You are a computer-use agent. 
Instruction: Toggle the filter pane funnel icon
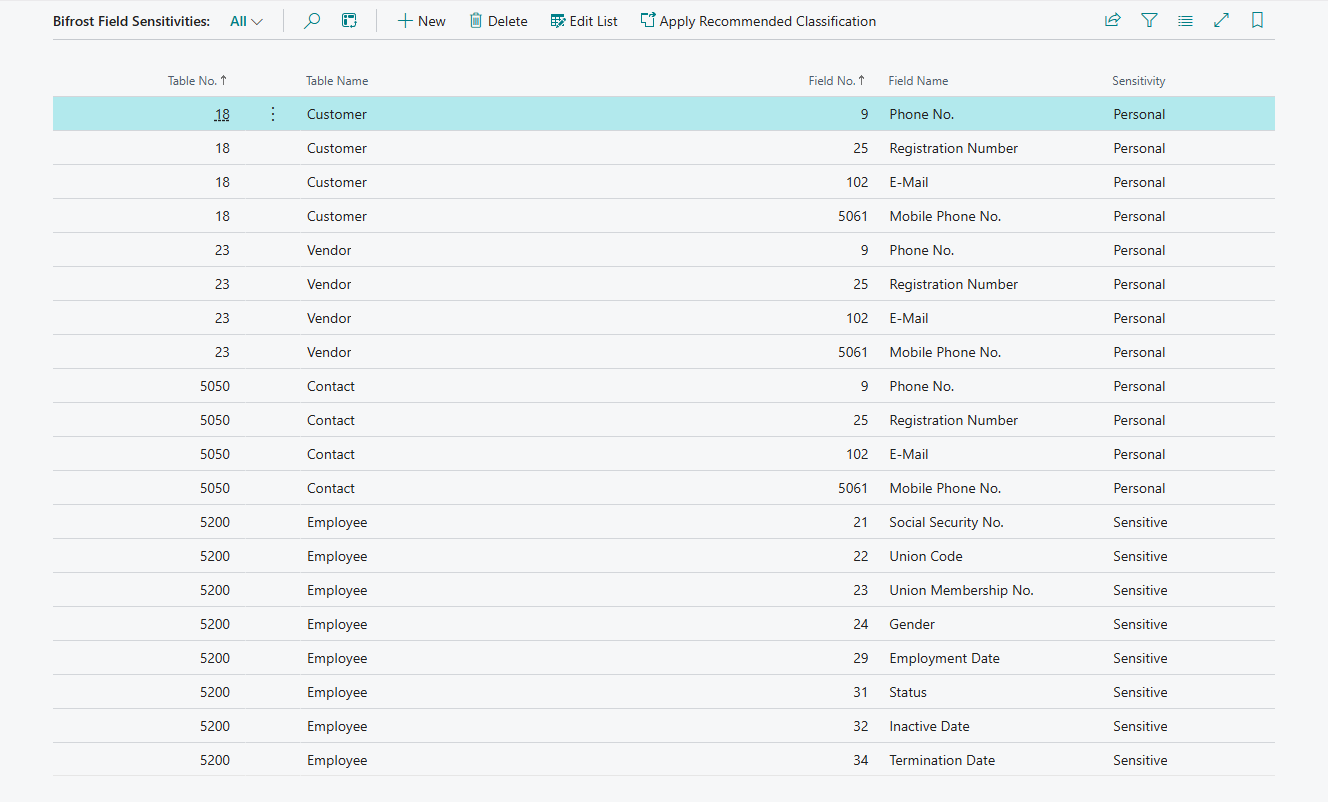1149,21
